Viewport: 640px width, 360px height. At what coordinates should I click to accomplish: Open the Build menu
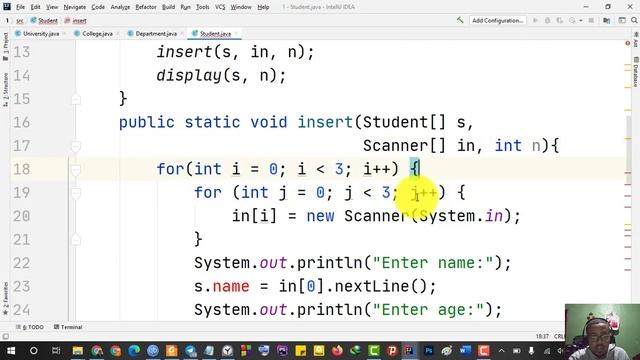point(169,7)
